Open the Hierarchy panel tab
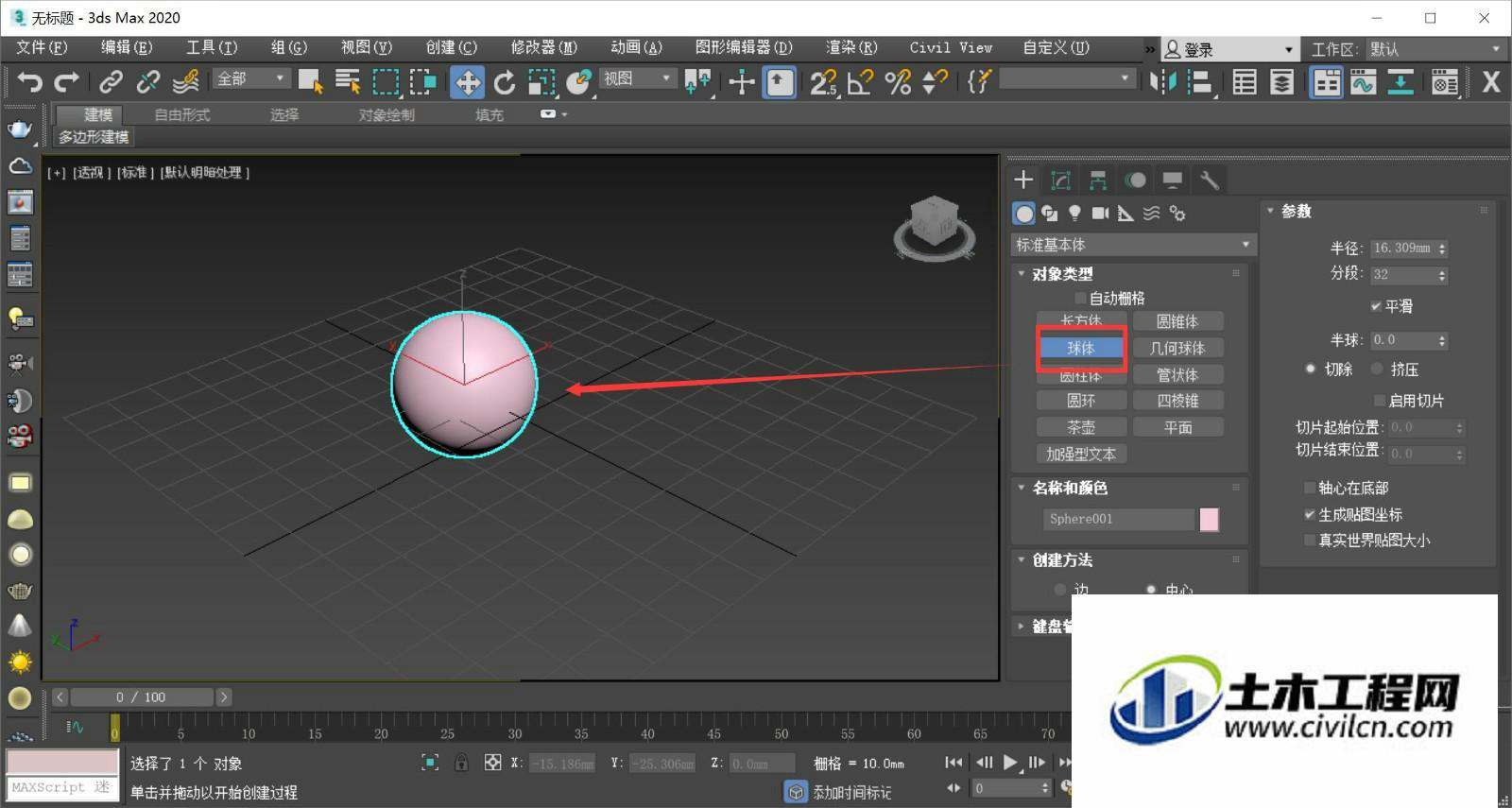 (1098, 180)
